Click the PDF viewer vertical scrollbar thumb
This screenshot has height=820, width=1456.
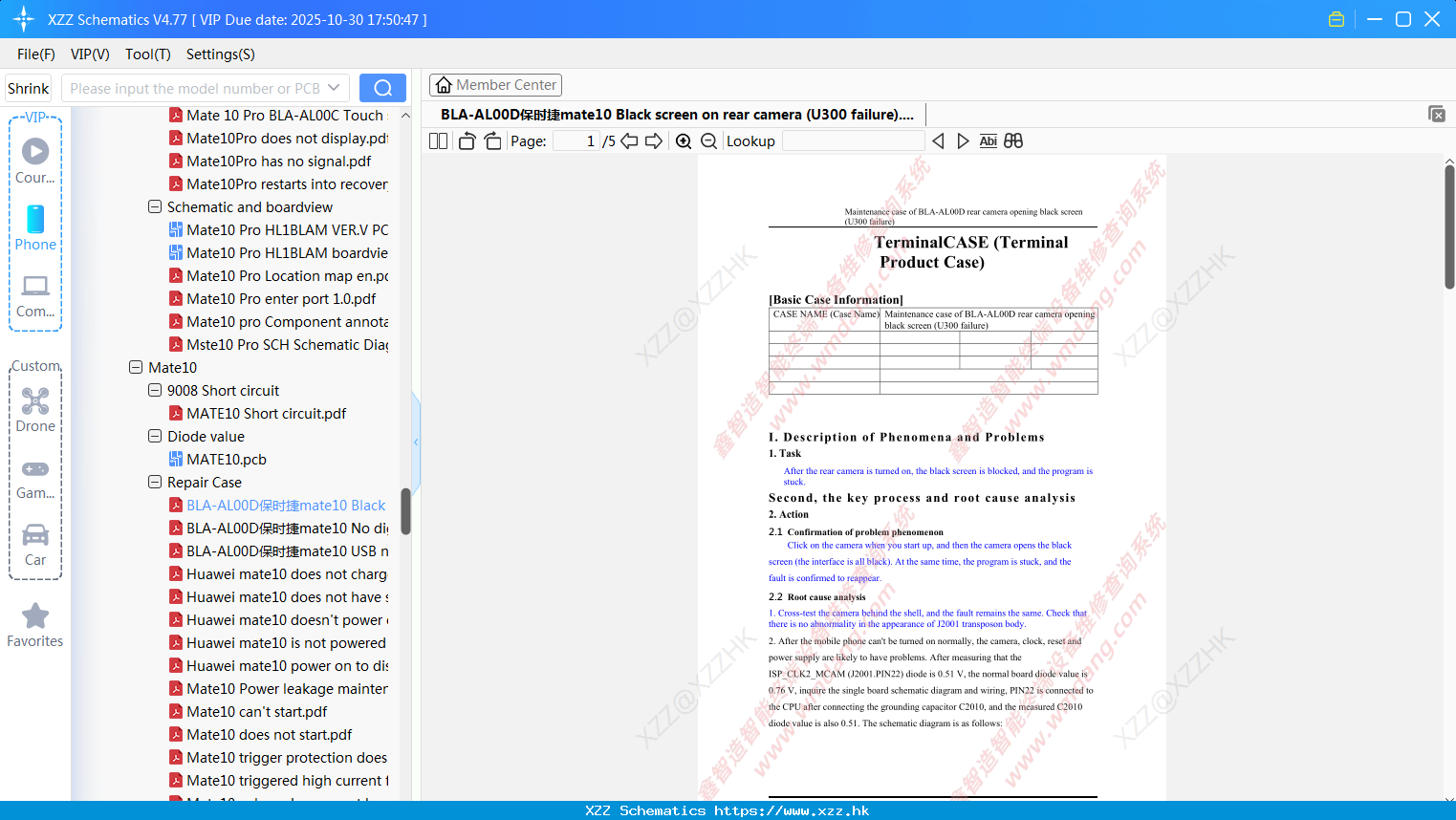(x=1449, y=227)
